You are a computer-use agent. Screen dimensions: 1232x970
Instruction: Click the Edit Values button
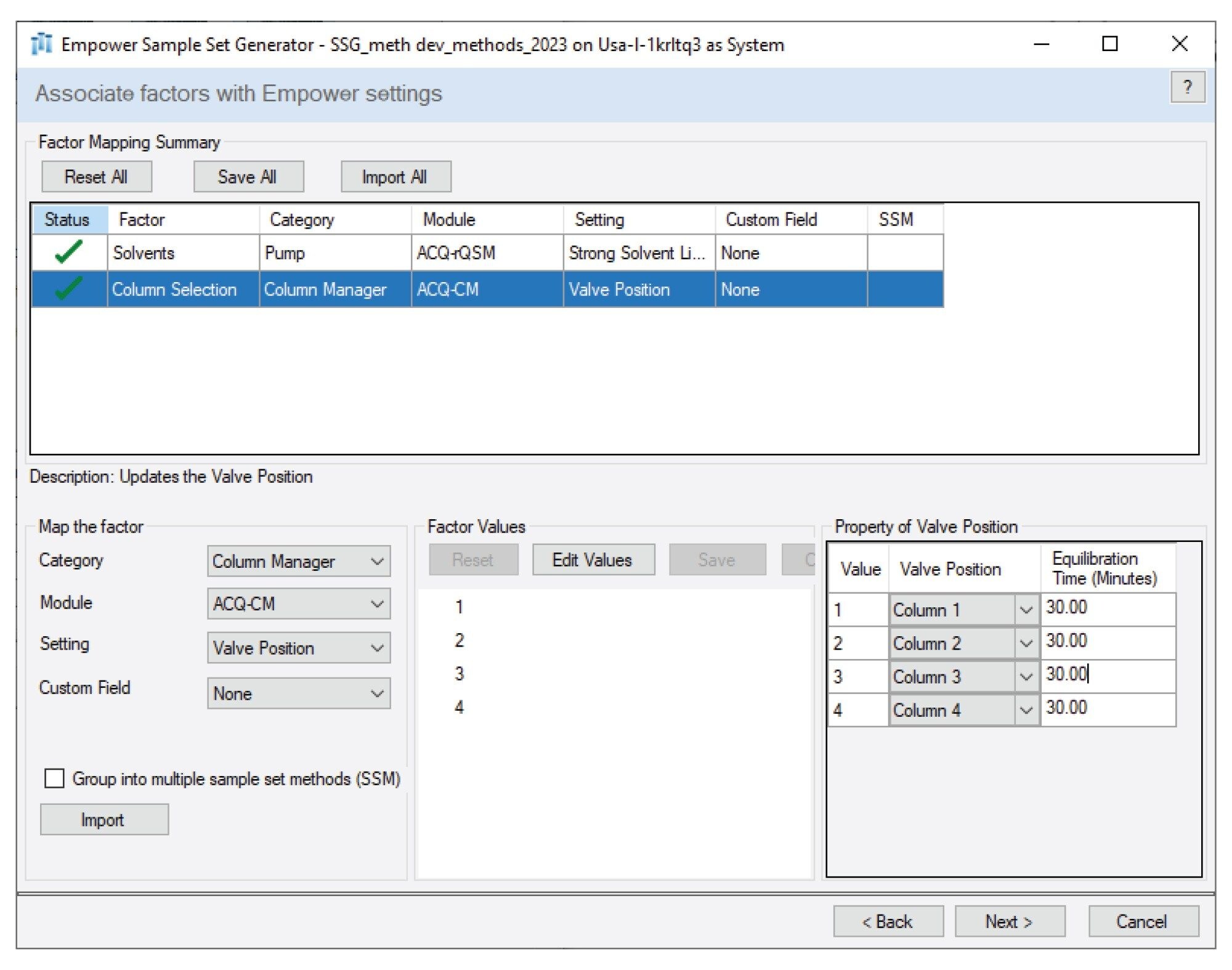point(593,560)
